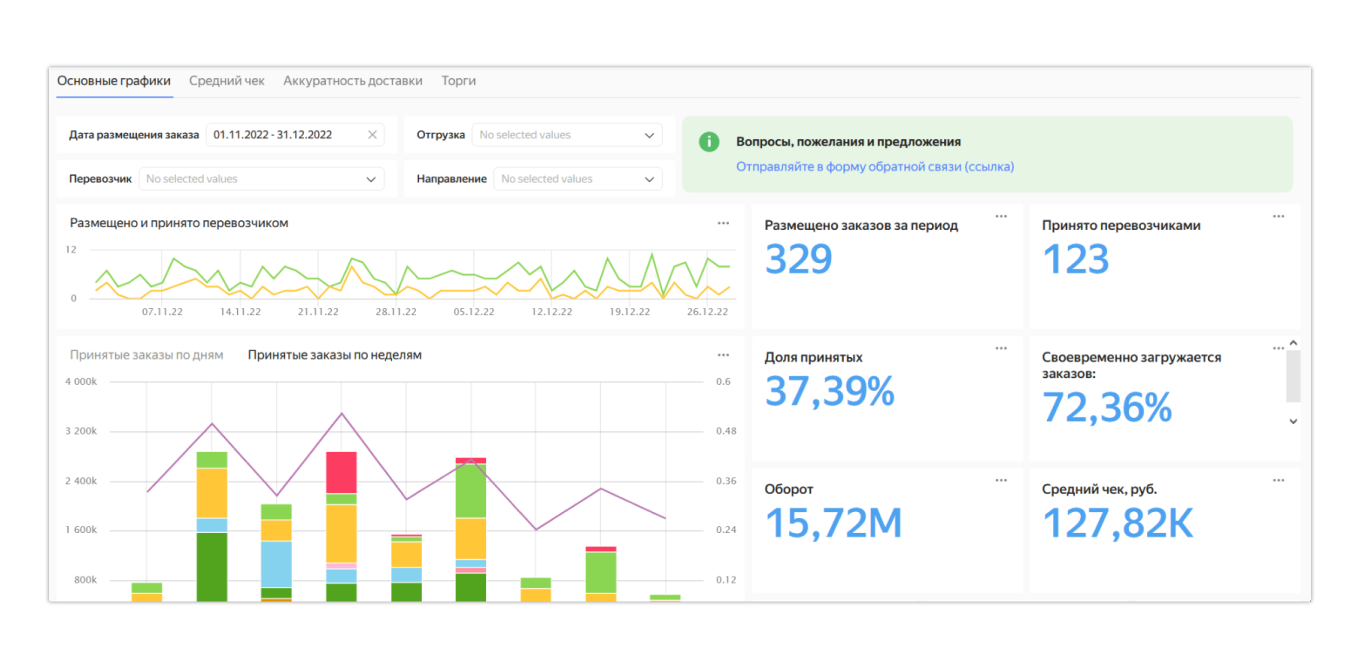Open the Торги tab
This screenshot has width=1360, height=669.
458,81
